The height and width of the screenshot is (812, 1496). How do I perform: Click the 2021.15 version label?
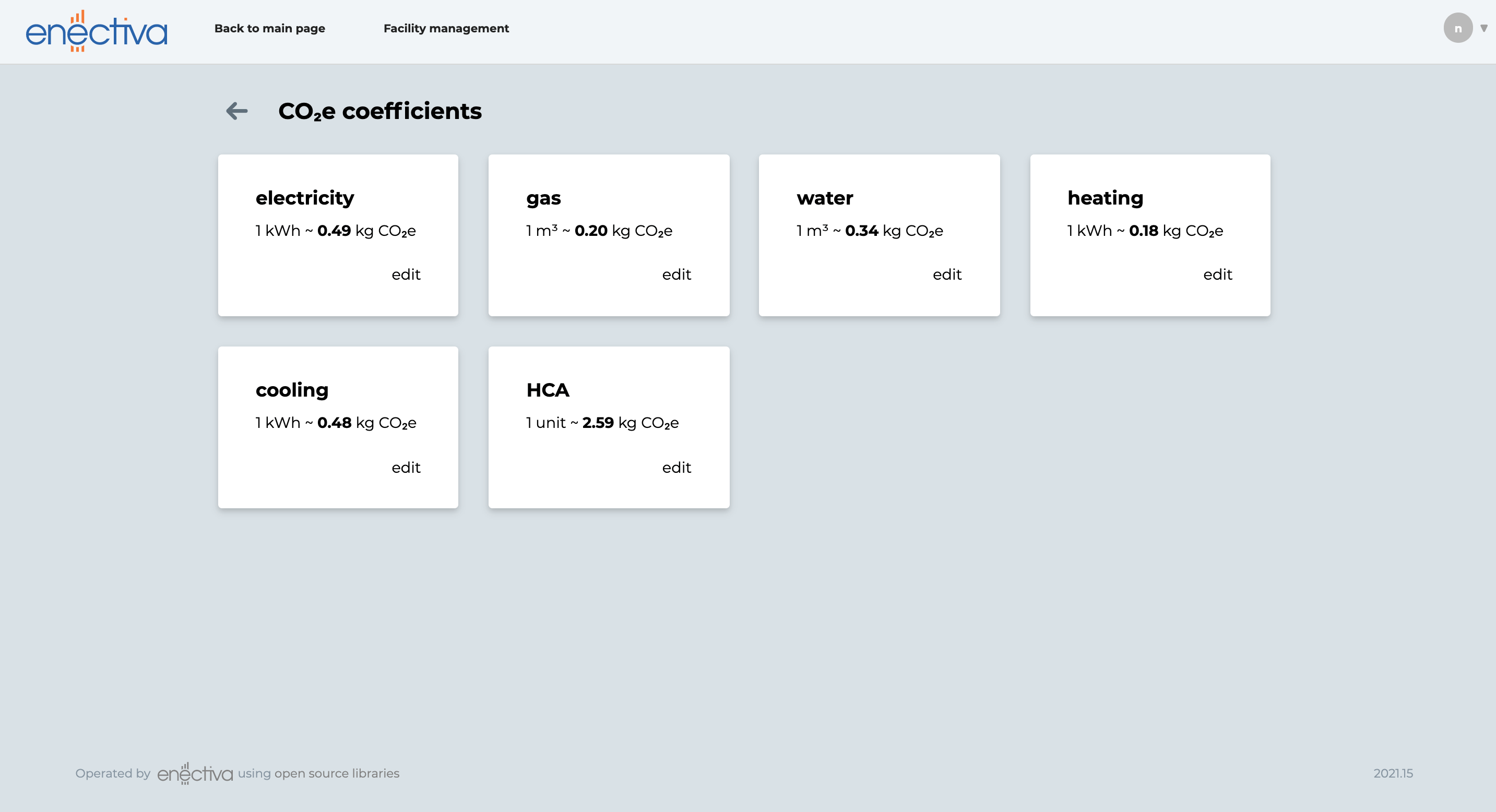[1393, 773]
